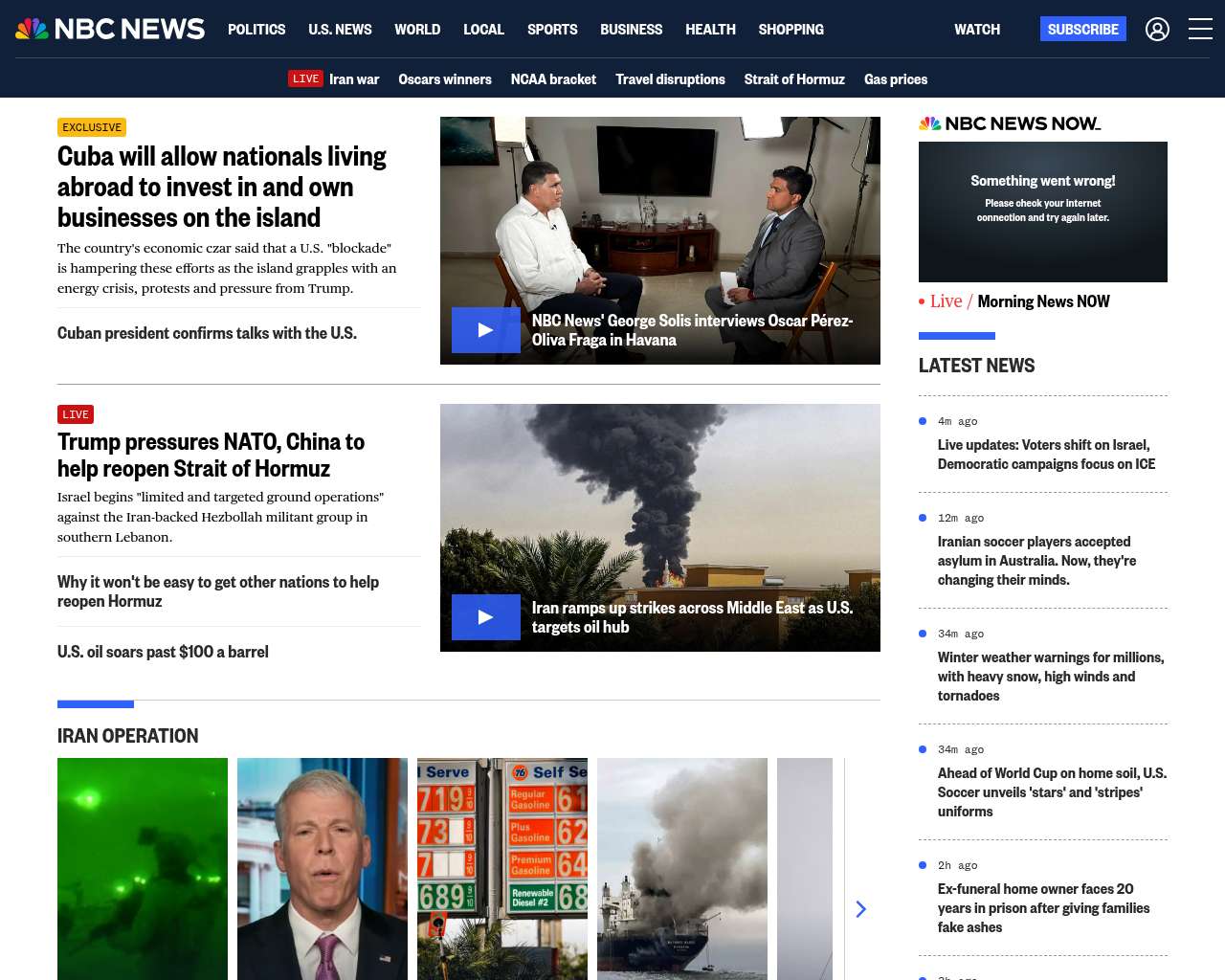Open the gas price sign thumbnail
Image resolution: width=1225 pixels, height=980 pixels.
pyautogui.click(x=502, y=868)
